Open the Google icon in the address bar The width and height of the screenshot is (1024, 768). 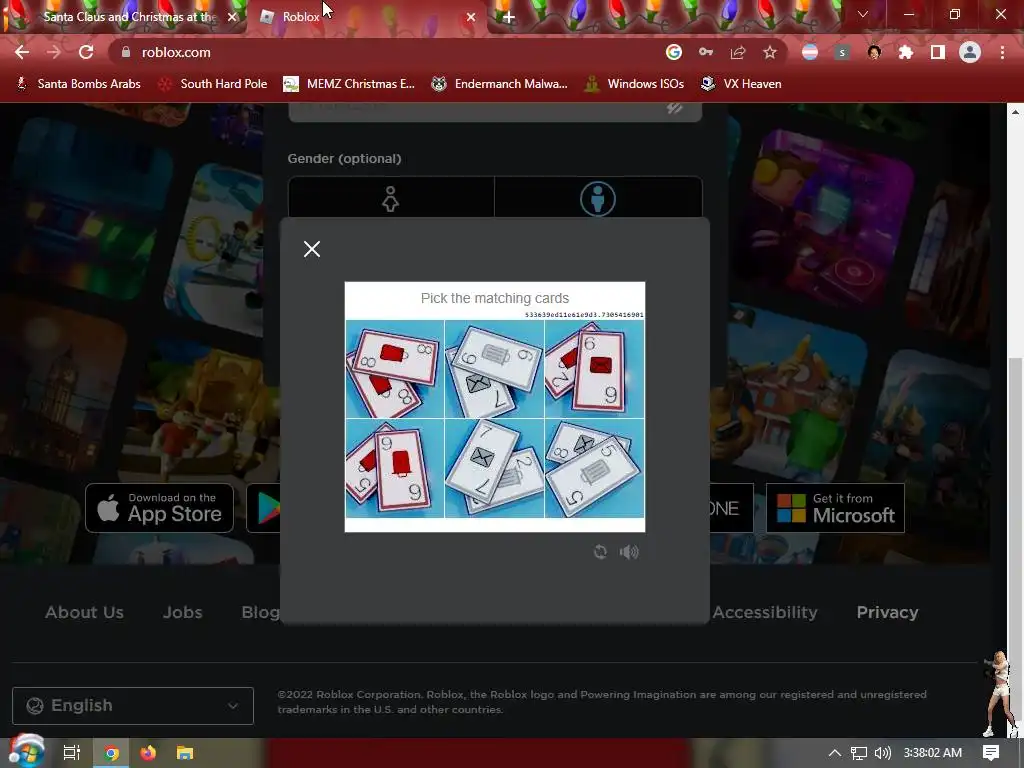(x=674, y=52)
